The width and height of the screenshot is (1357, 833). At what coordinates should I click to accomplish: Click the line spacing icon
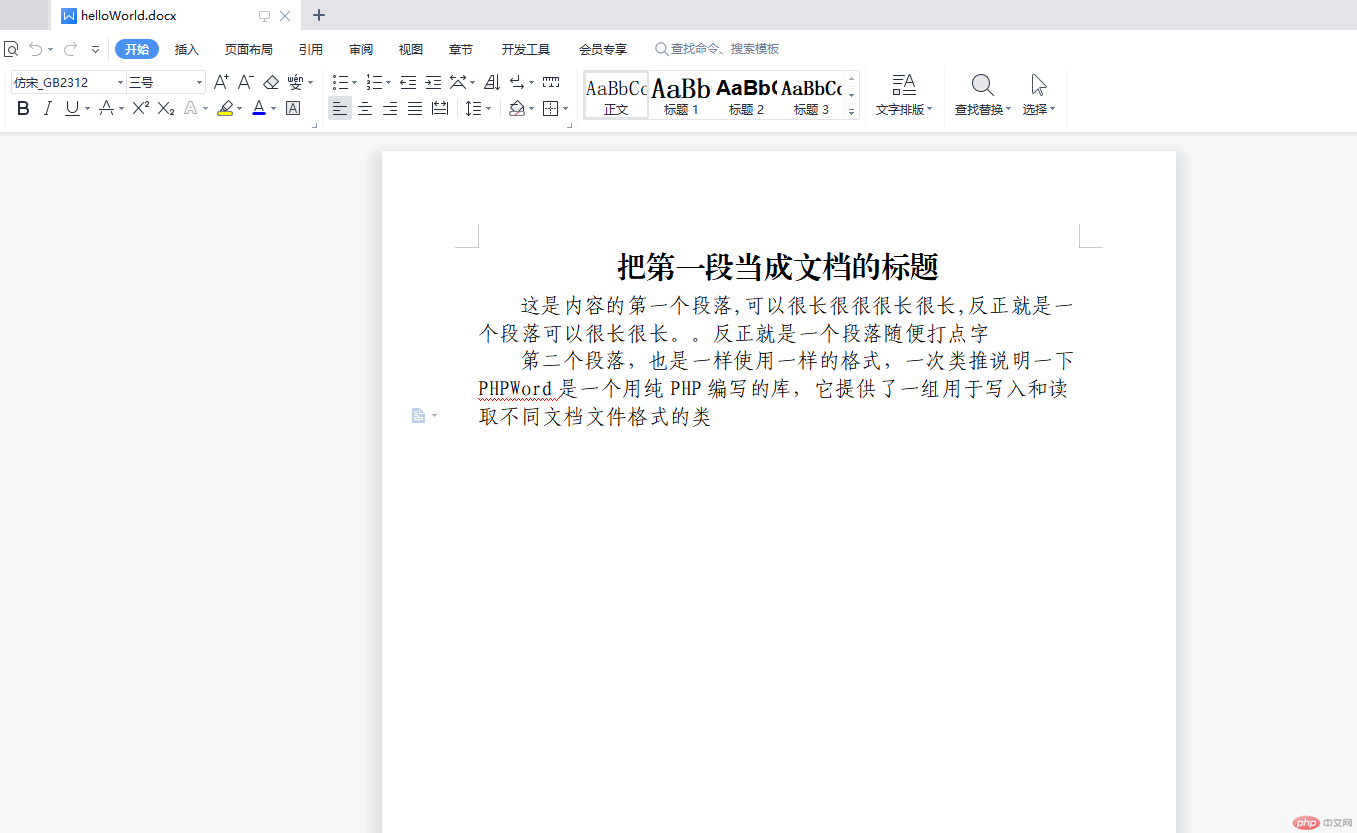[x=473, y=108]
